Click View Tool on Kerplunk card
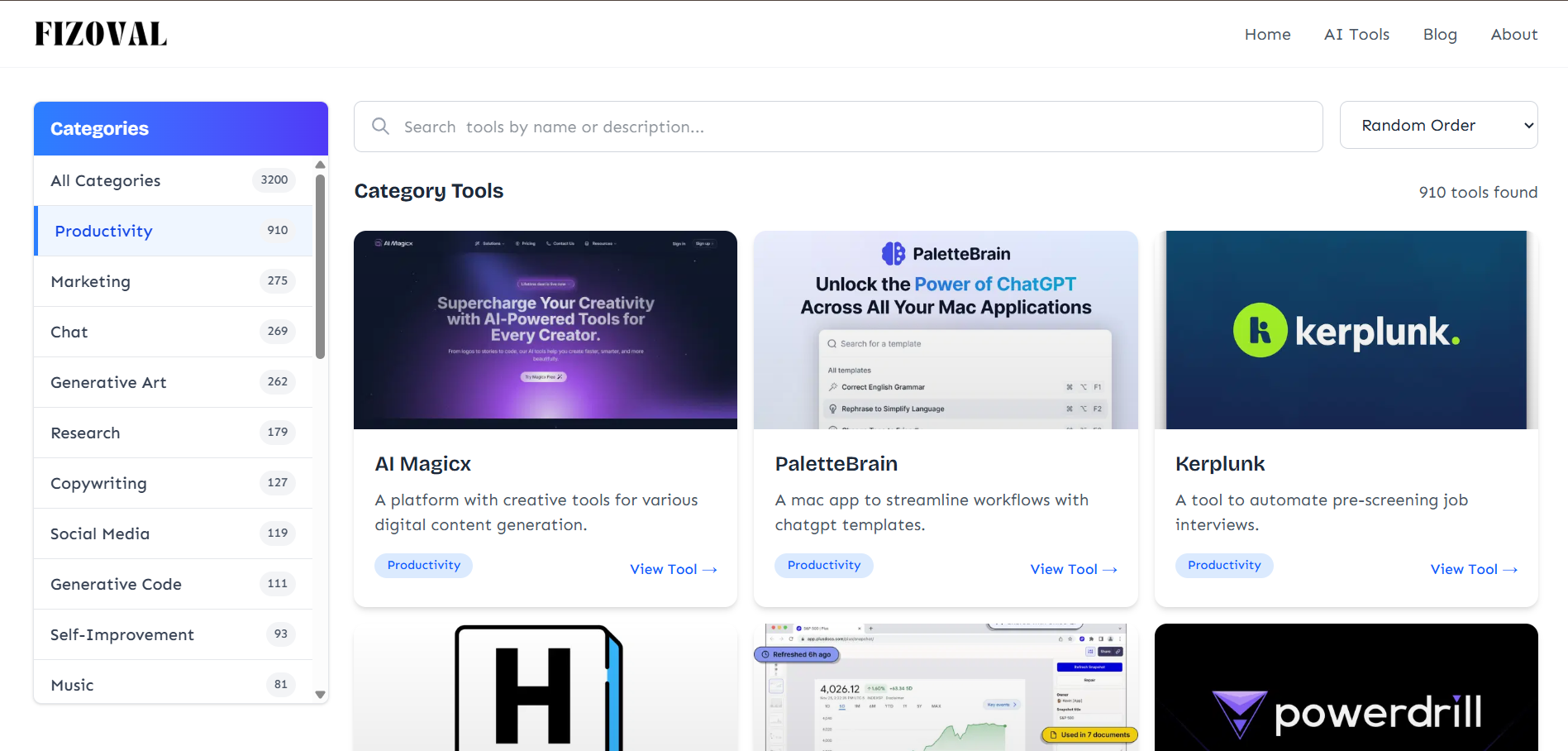The image size is (1568, 751). (x=1474, y=569)
